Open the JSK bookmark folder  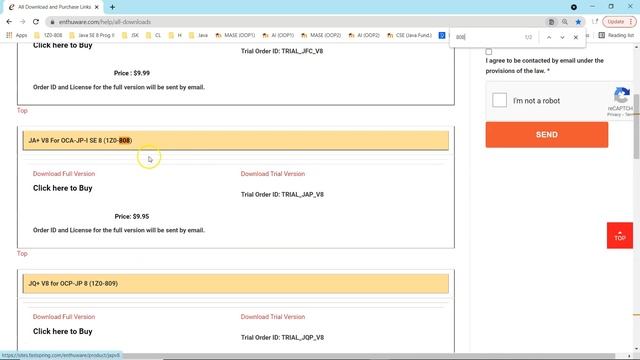point(131,36)
